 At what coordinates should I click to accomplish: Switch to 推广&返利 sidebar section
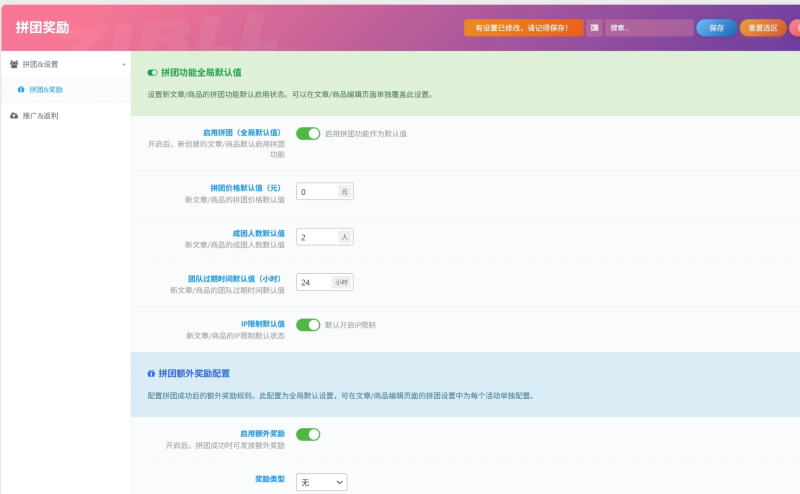(66, 116)
